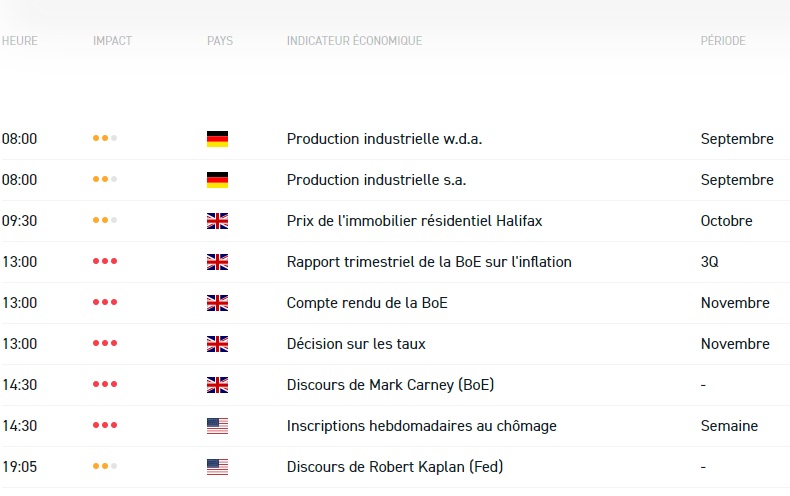This screenshot has height=496, width=790.
Task: Click US flag beside Discours de Robert Kaplan
Action: (217, 467)
